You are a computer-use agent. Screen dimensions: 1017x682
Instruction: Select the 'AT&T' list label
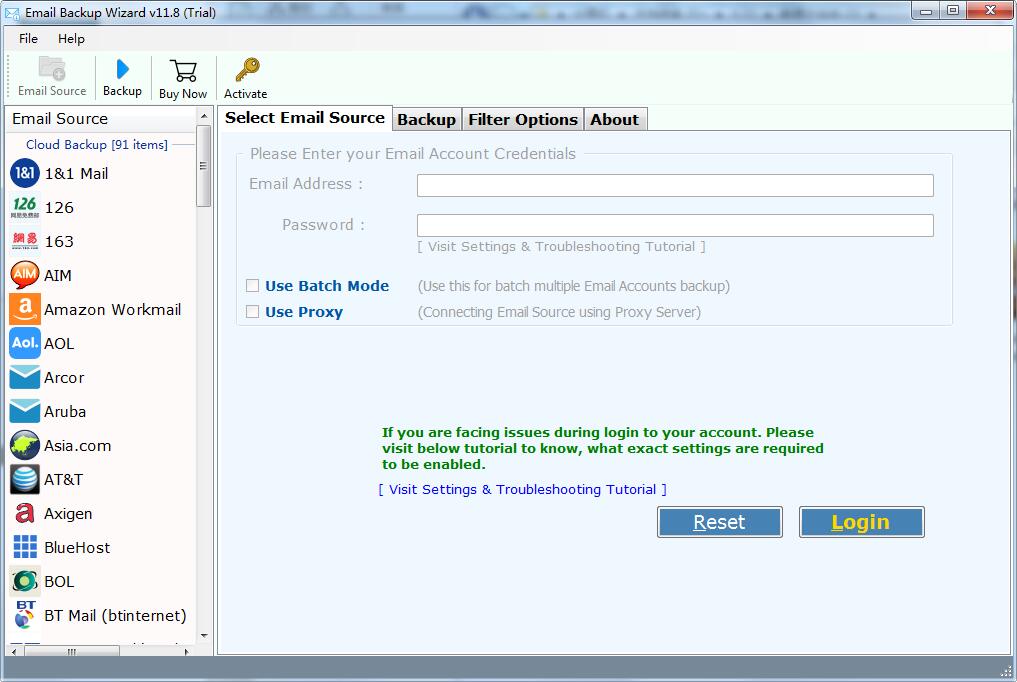[x=64, y=480]
